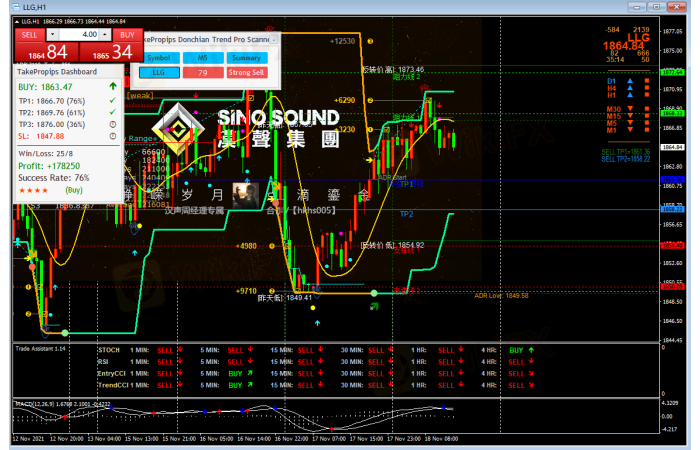Viewport: 700px width, 450px height.
Task: Toggle the LLG symbol button in the scanner
Action: (x=158, y=72)
